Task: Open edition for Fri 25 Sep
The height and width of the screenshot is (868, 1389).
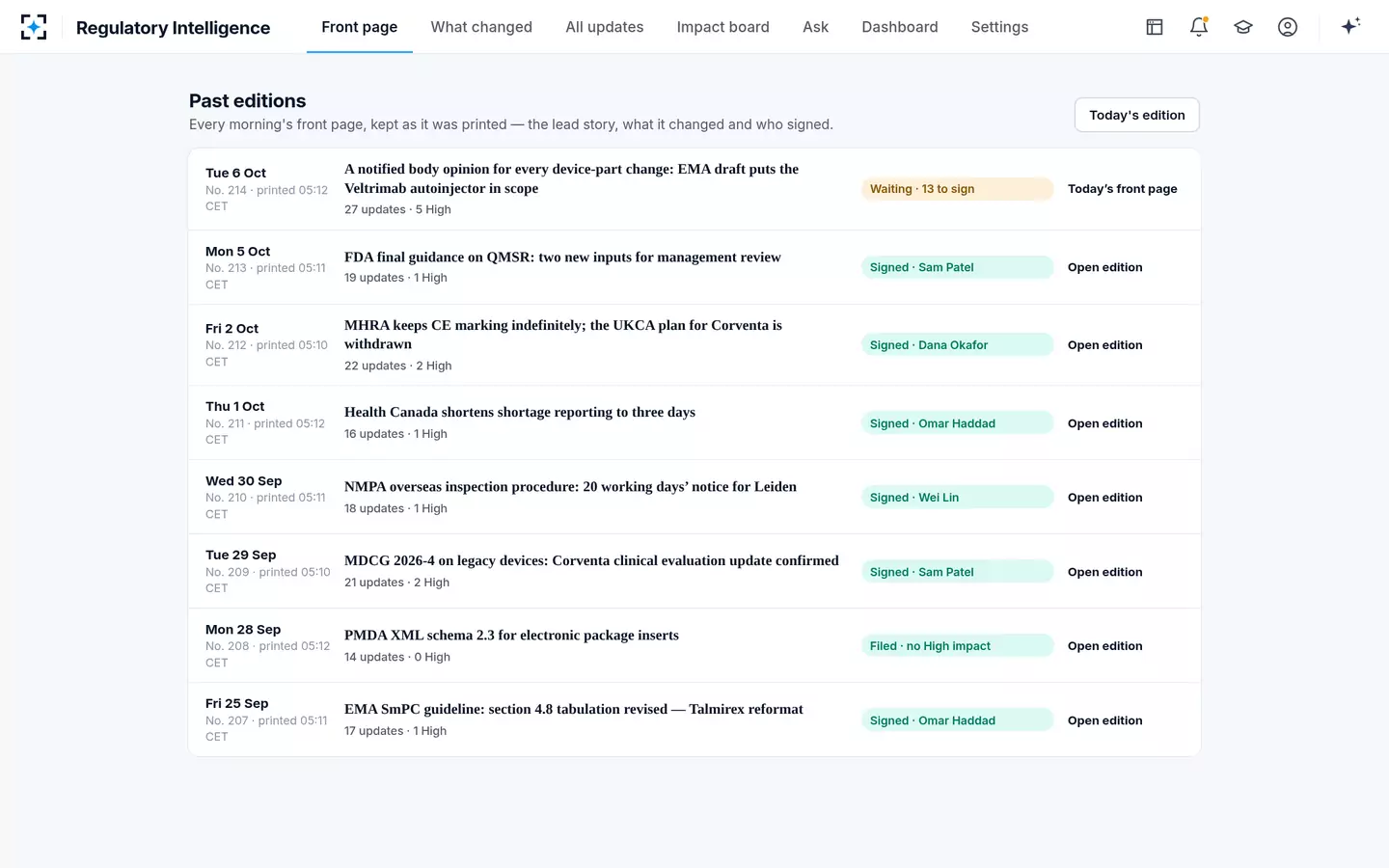Action: 1105,720
